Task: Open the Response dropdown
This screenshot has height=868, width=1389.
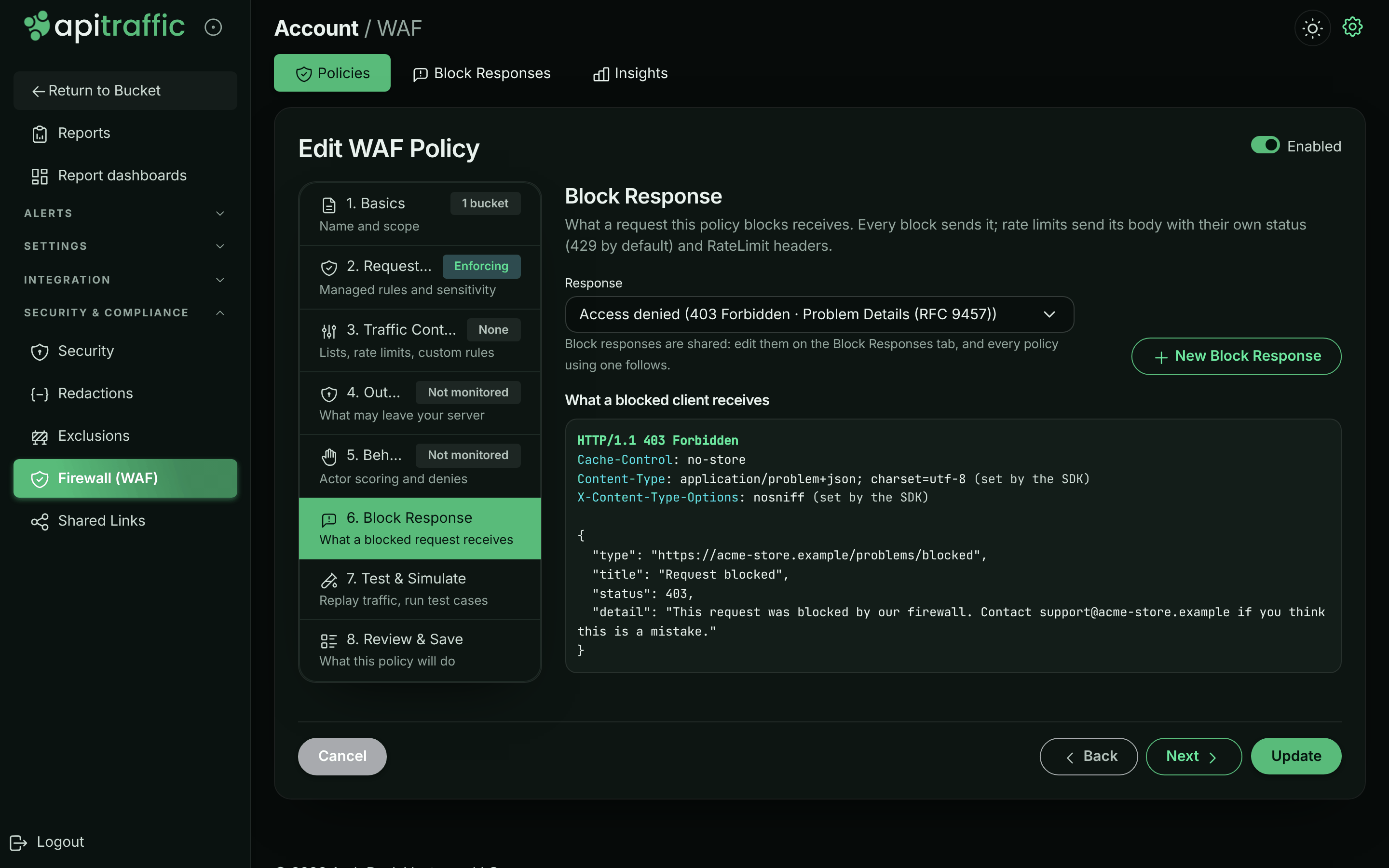Action: [819, 314]
